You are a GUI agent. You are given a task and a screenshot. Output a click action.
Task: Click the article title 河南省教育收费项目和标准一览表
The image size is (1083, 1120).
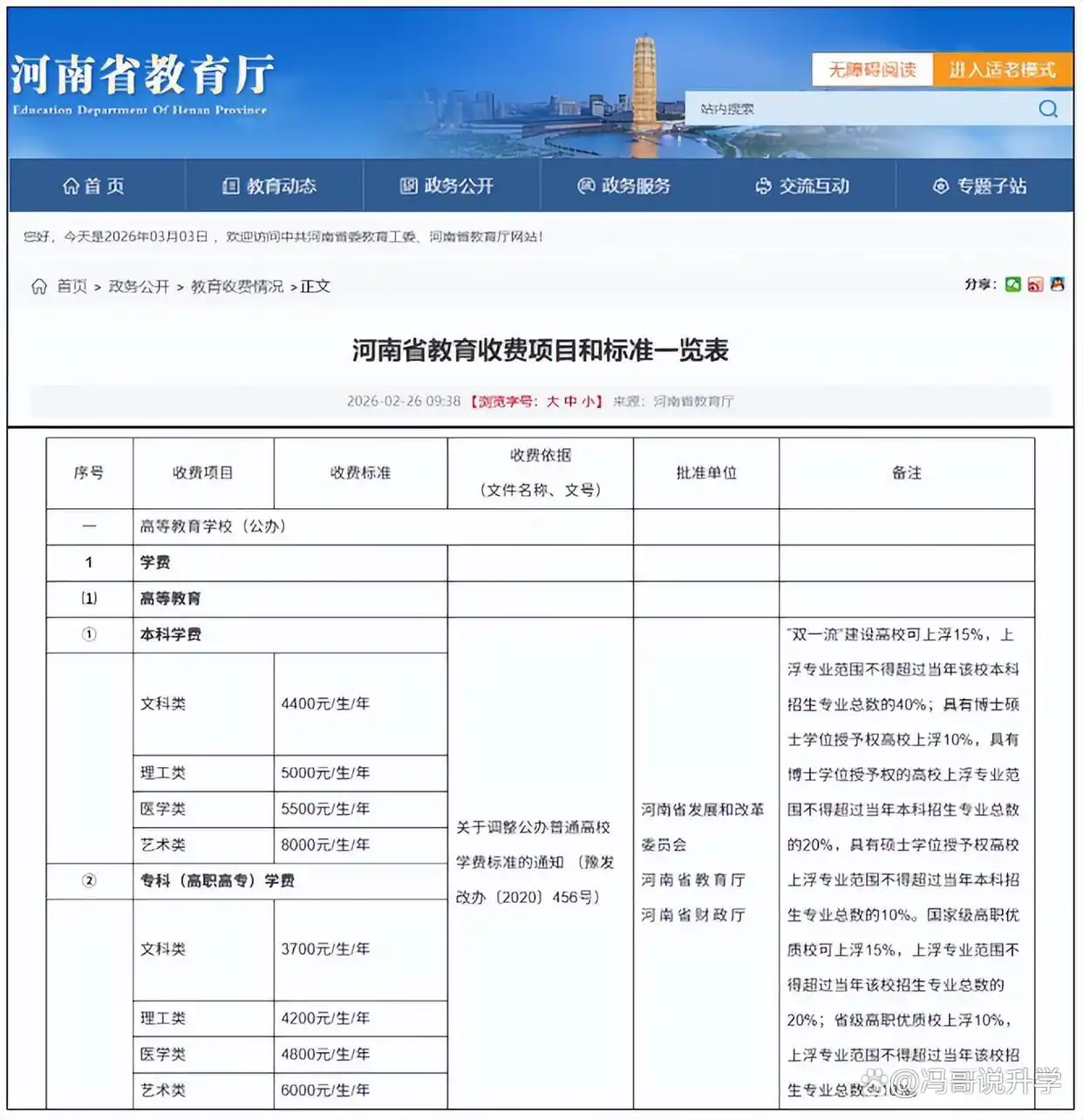tap(541, 352)
